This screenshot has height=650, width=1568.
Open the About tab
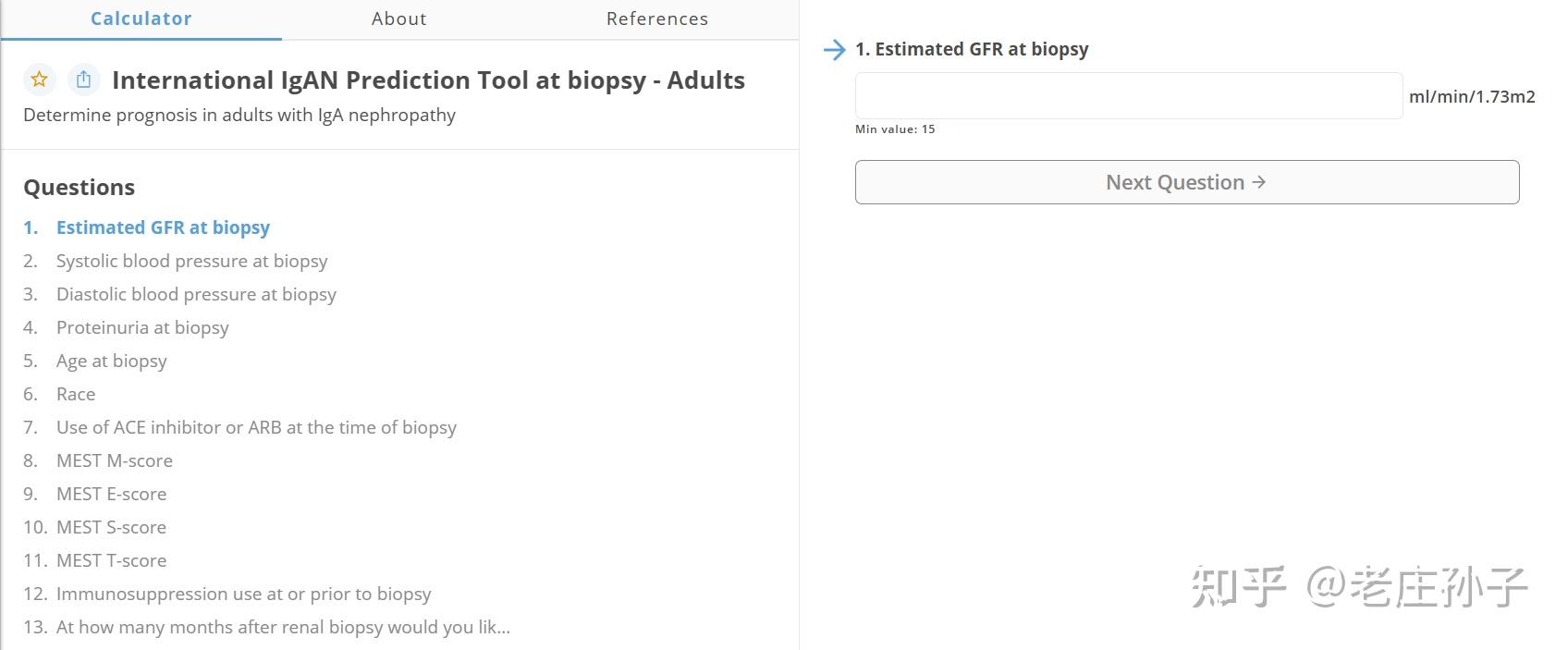[399, 18]
